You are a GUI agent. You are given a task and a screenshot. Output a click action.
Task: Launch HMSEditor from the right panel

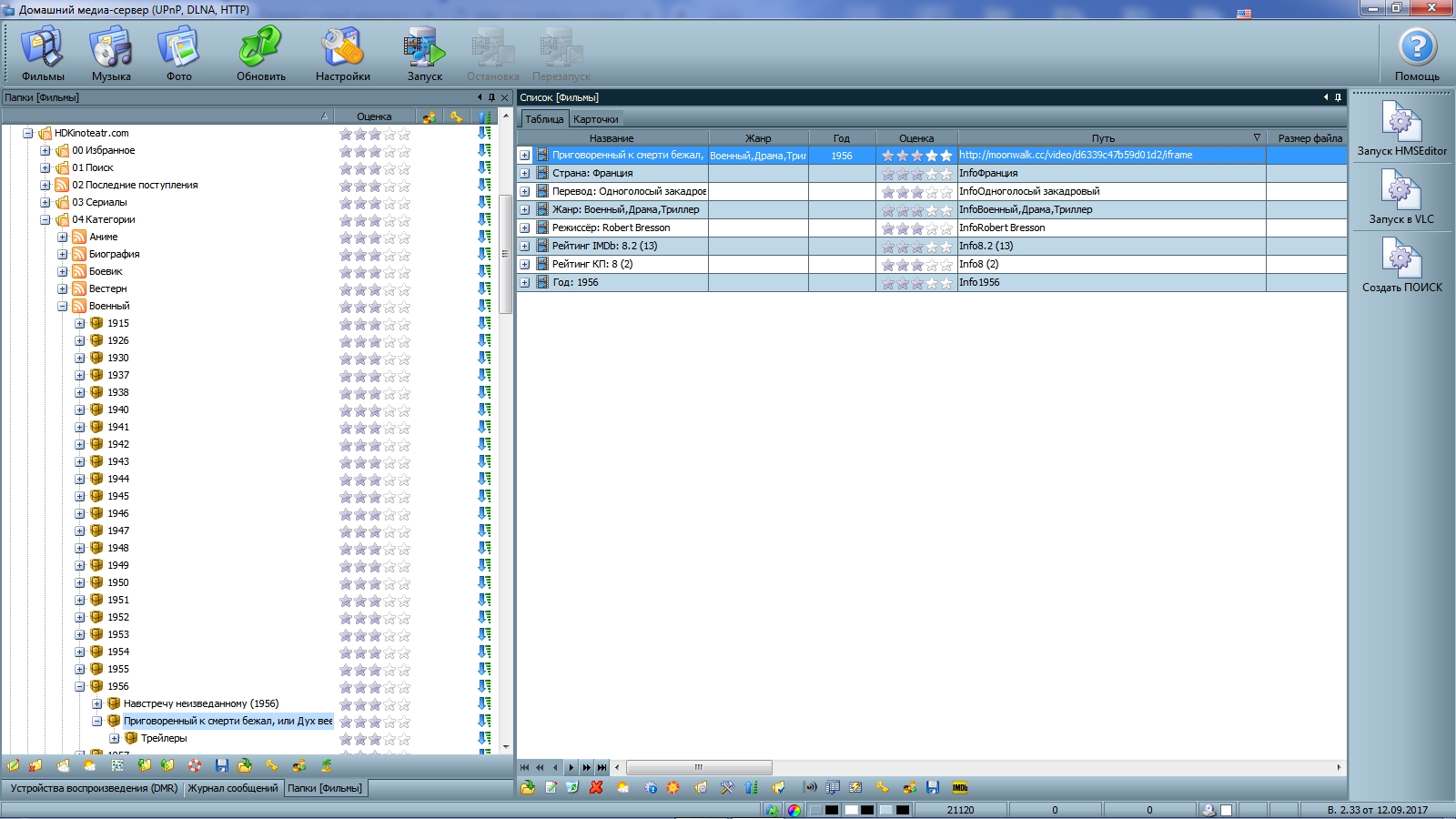tap(1401, 127)
